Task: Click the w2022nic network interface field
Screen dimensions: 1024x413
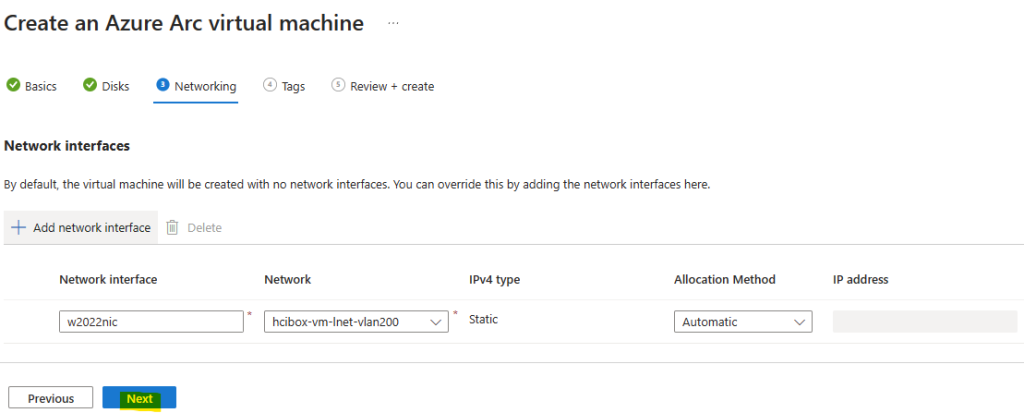Action: pyautogui.click(x=151, y=322)
